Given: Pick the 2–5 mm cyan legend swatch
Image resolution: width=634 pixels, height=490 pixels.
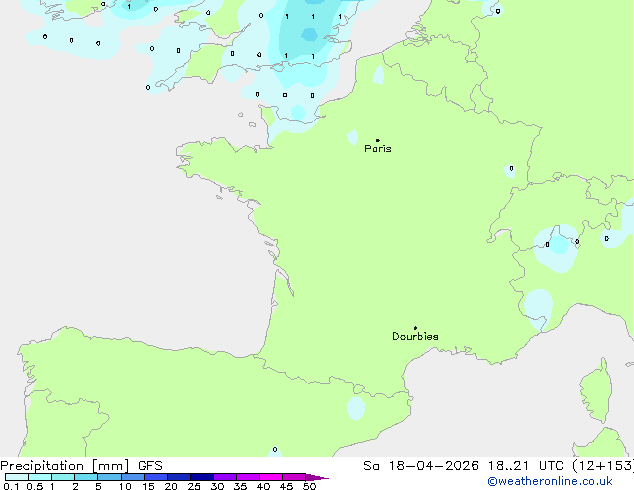Looking at the screenshot, I should [x=86, y=477].
